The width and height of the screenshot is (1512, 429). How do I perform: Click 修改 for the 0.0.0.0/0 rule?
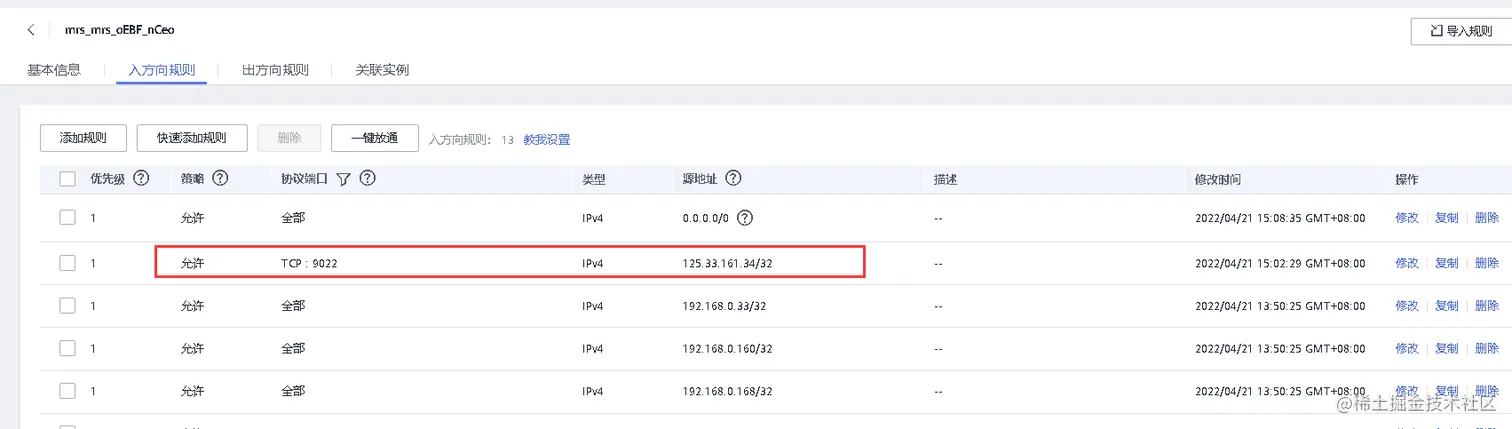coord(1407,218)
